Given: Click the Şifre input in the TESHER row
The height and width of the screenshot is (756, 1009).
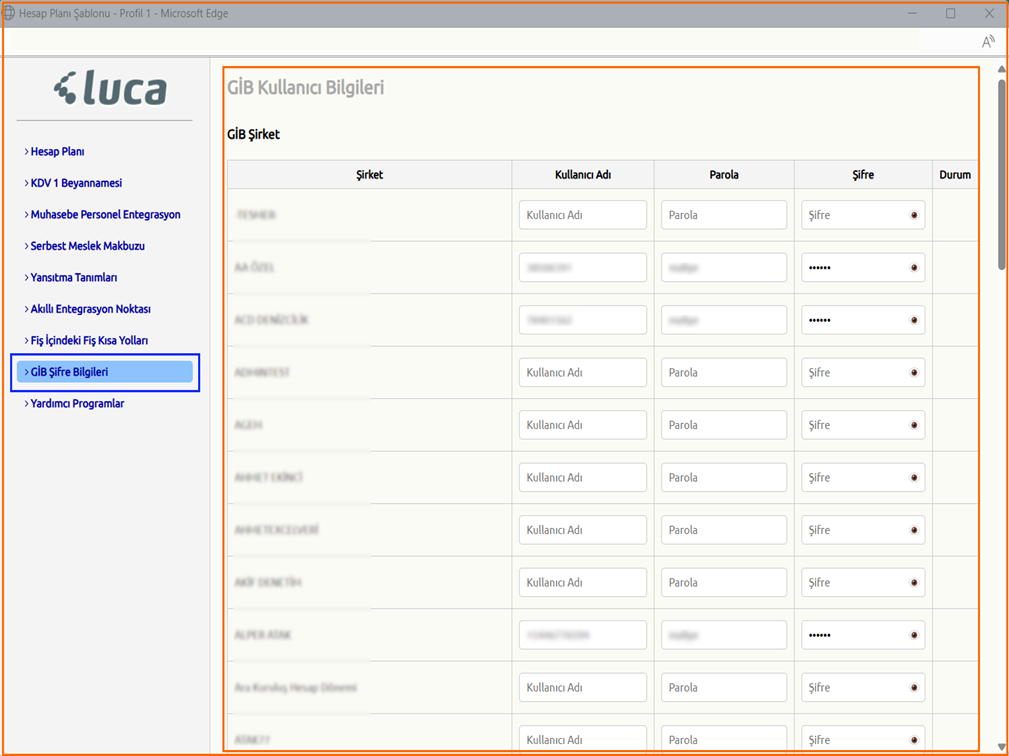Looking at the screenshot, I should click(x=863, y=215).
